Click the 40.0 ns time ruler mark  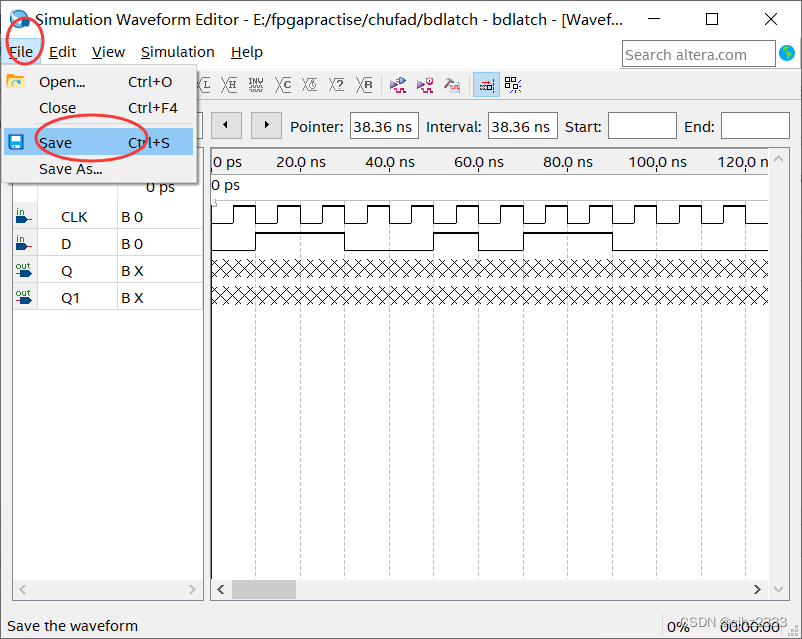tap(390, 162)
